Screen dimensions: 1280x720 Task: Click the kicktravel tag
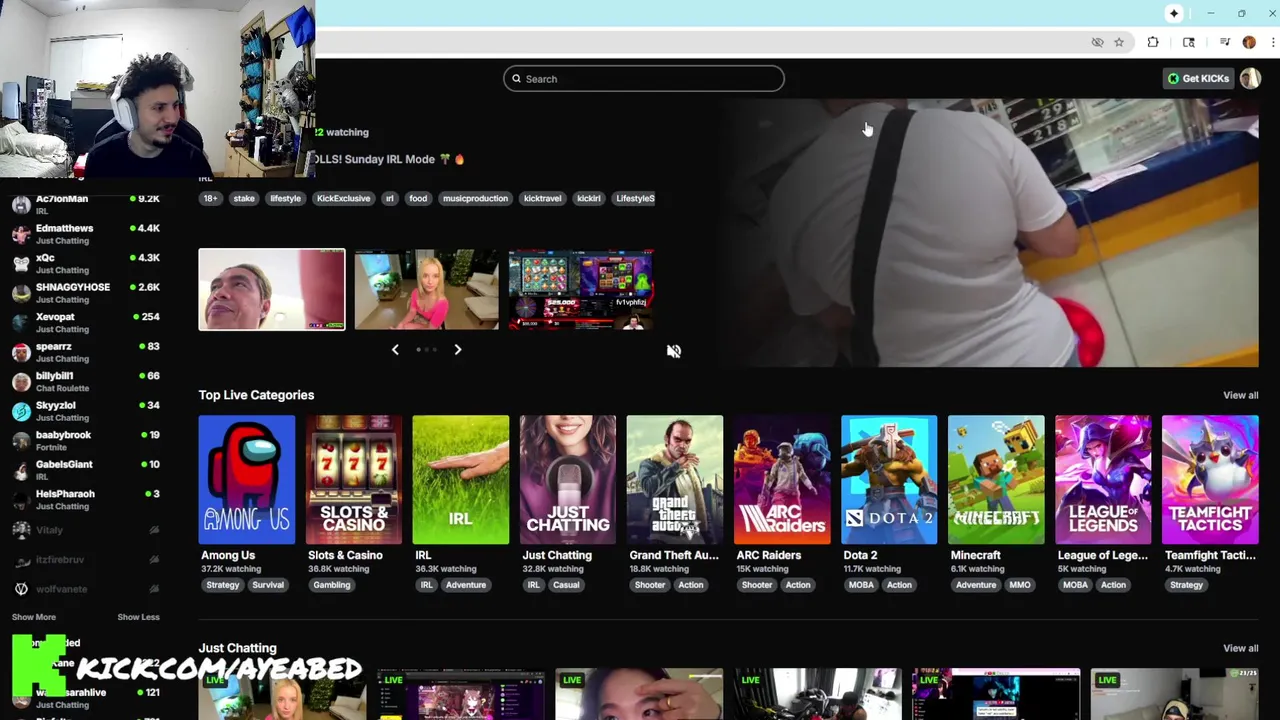(x=543, y=198)
